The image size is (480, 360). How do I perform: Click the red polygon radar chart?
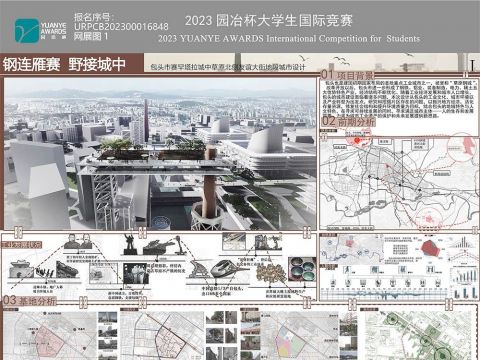(431, 249)
